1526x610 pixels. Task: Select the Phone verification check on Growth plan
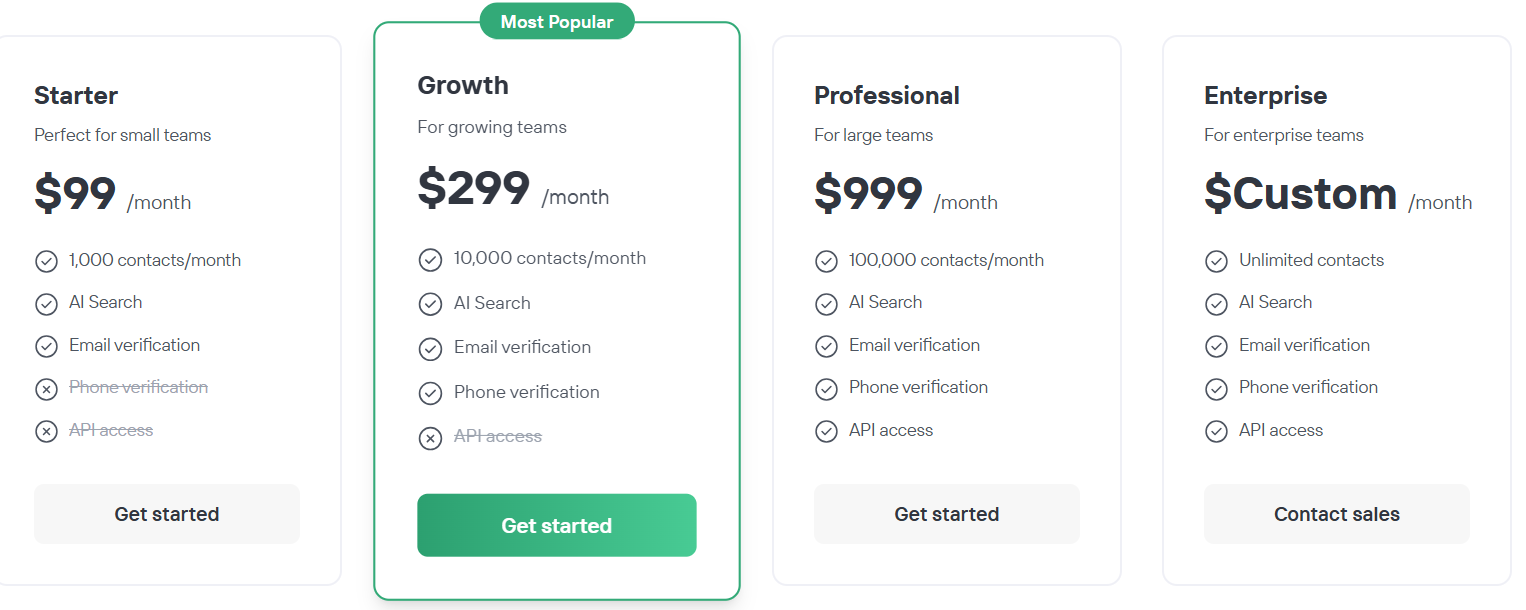coord(431,392)
